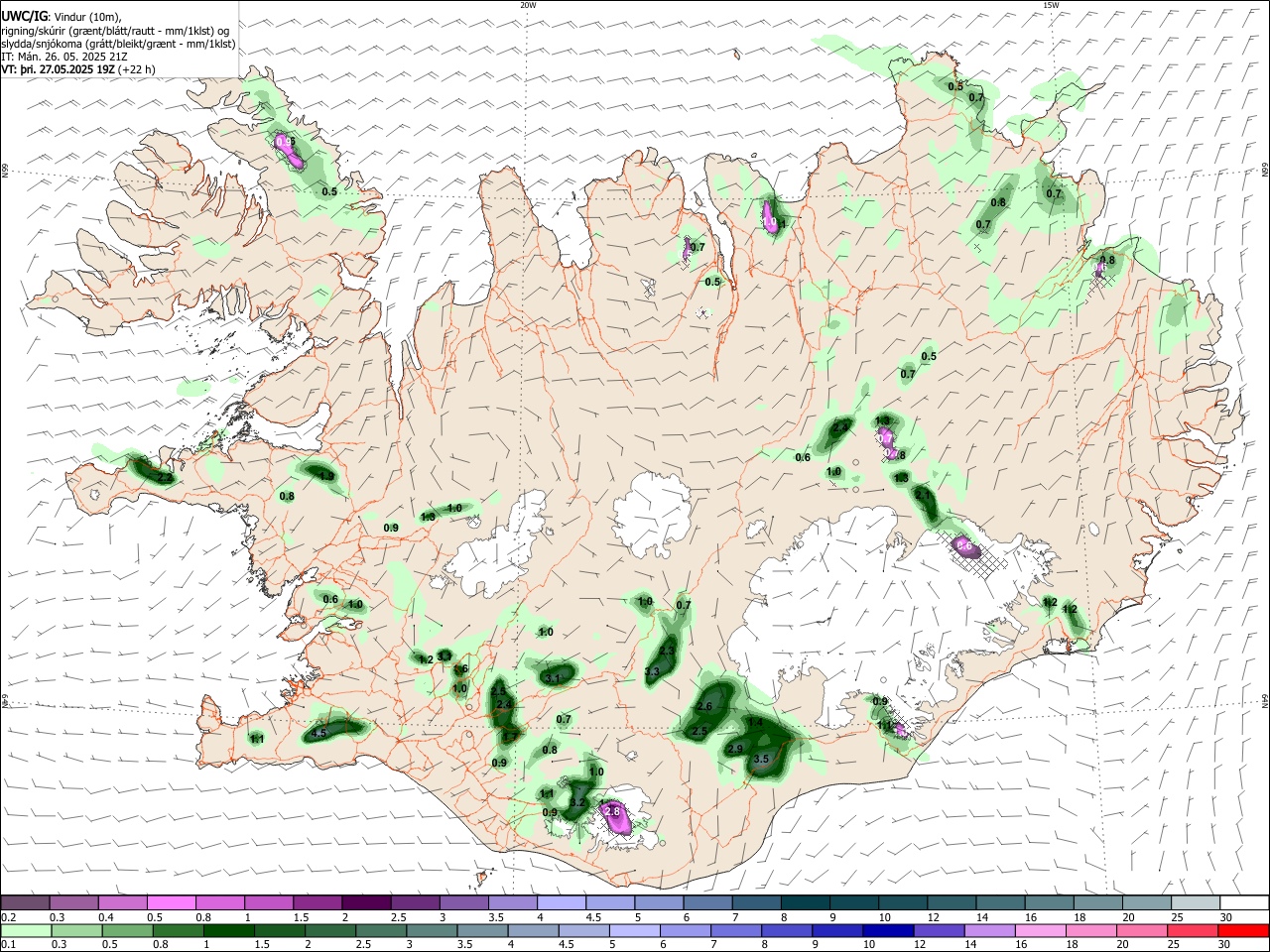Click the 'Vindur (10m)' label
Viewport: 1270px width, 952px height.
point(85,16)
